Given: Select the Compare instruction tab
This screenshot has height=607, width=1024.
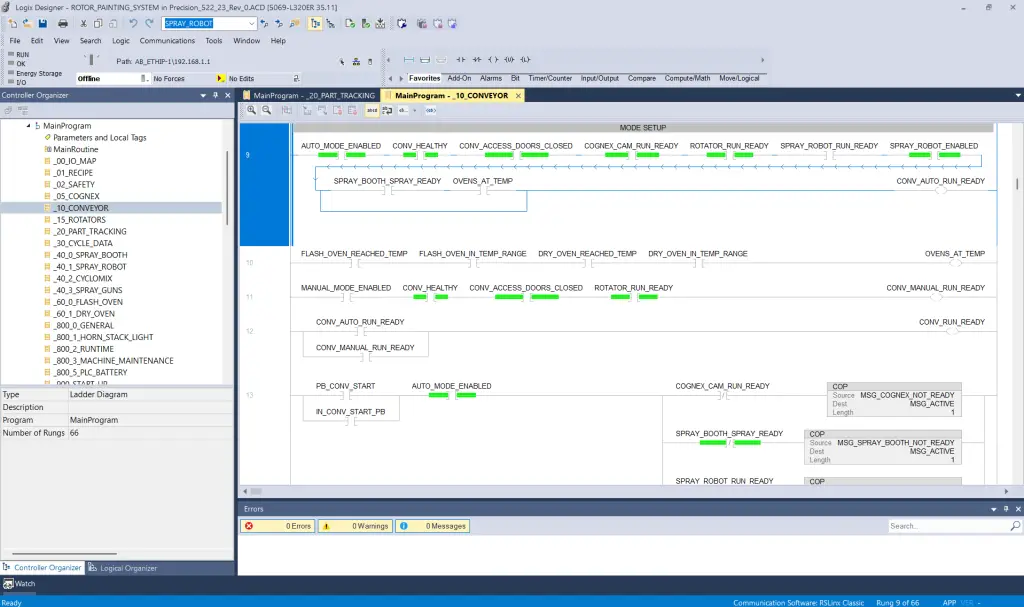Looking at the screenshot, I should coord(641,78).
